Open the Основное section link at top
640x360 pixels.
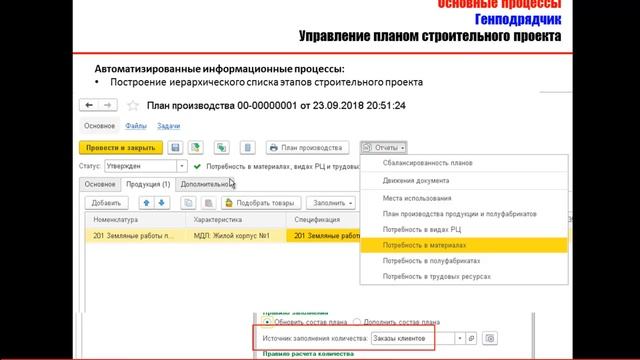coord(100,126)
